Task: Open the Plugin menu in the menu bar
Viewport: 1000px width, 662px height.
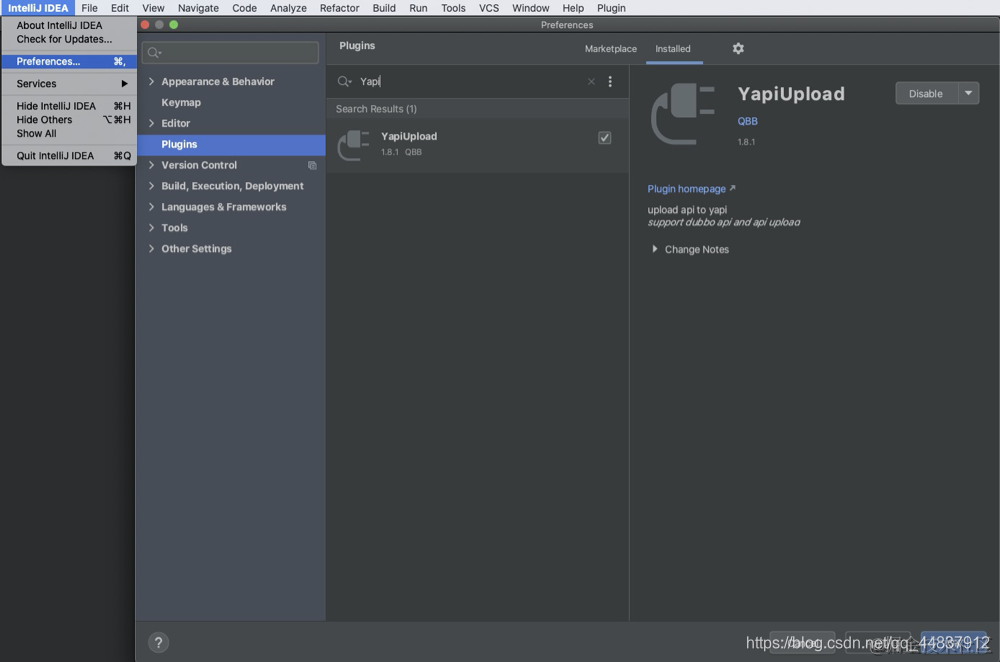Action: (x=611, y=8)
